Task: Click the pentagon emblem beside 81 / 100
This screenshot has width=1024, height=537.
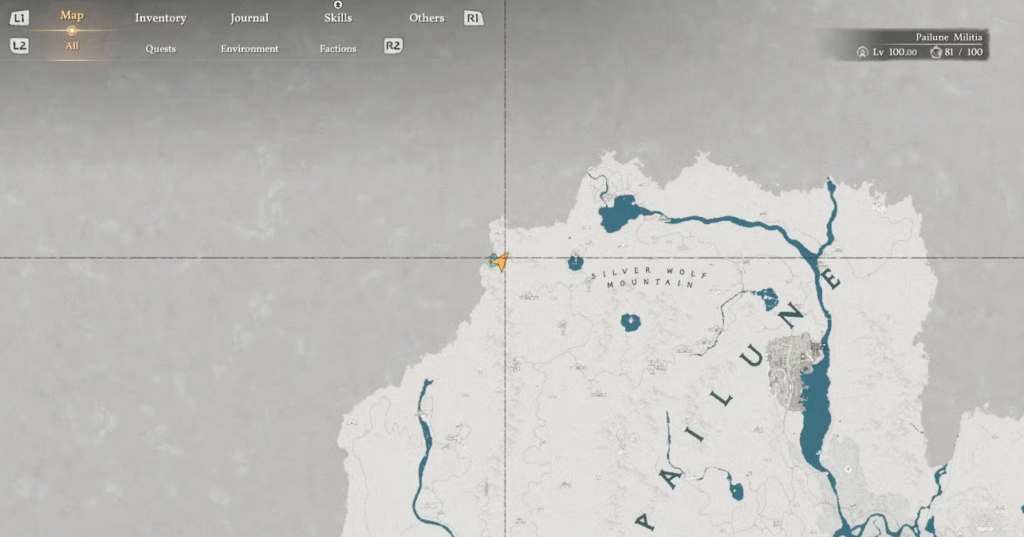Action: coord(935,52)
